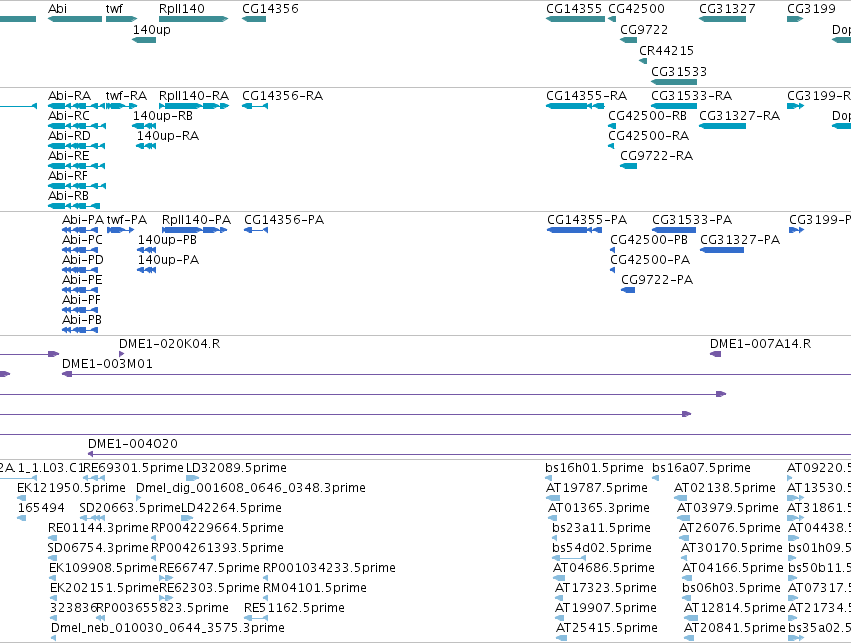Click the DME1-020K04.R marker
851x643 pixels.
(122, 354)
